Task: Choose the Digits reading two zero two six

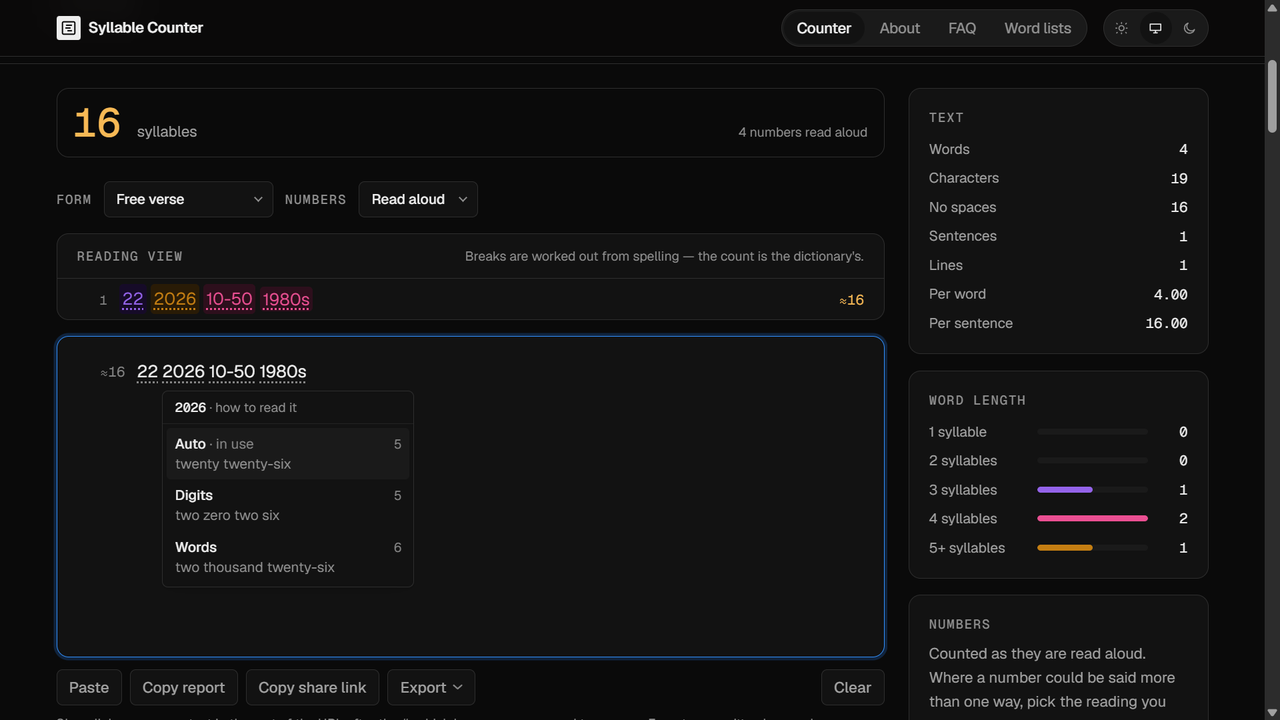Action: [288, 505]
